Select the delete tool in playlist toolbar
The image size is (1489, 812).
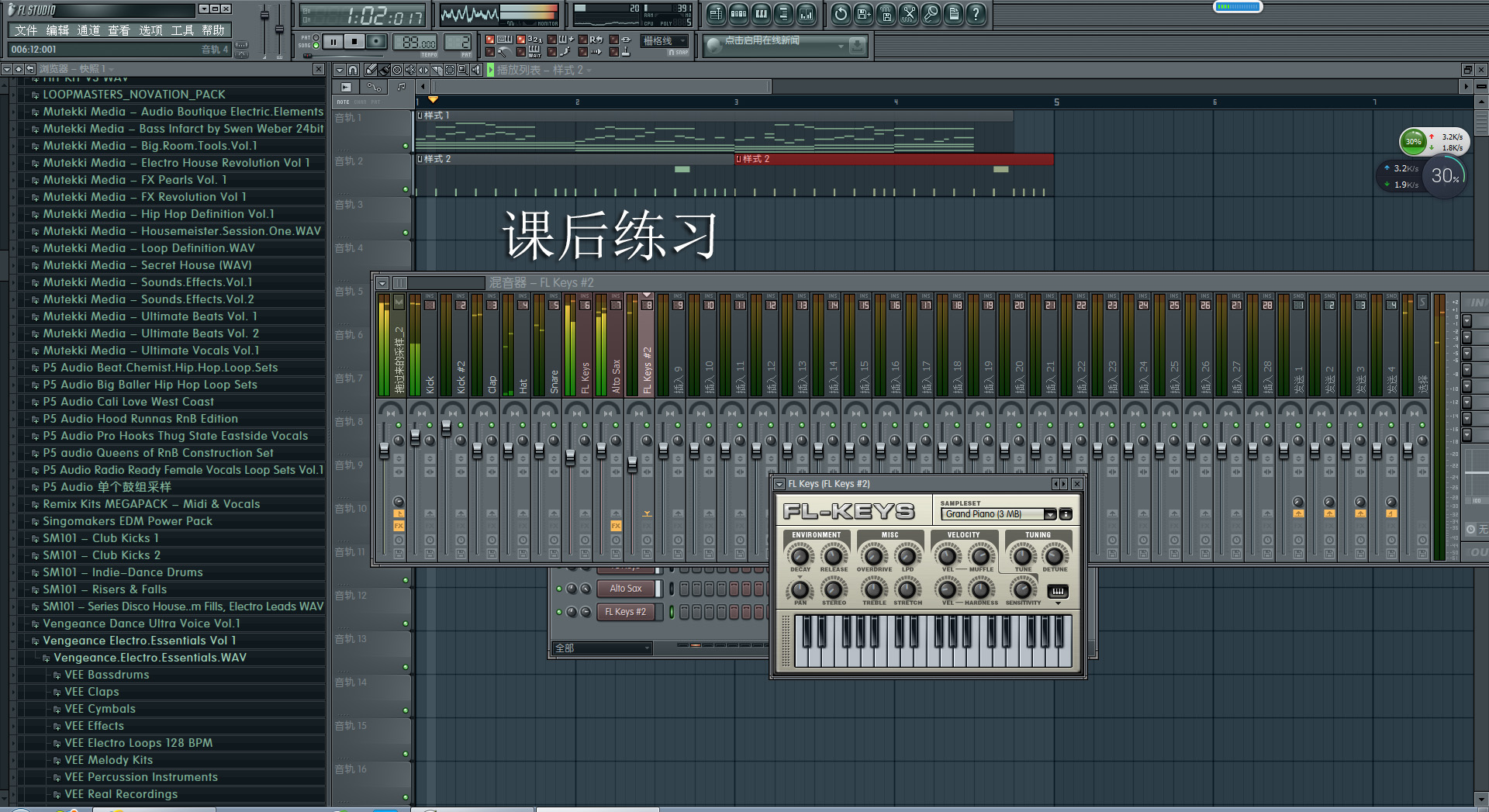[x=397, y=70]
